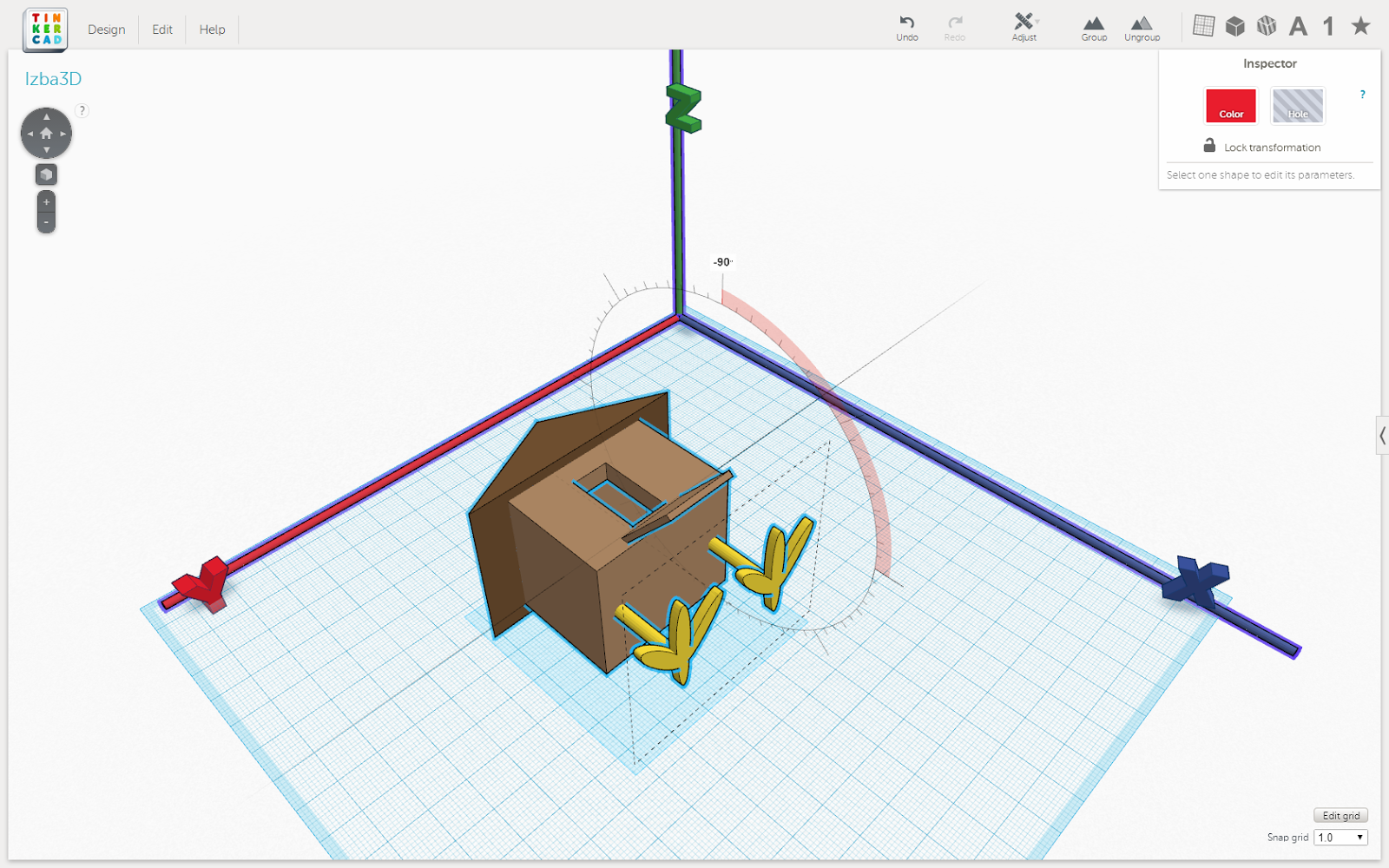
Task: Select the striped hole box icon
Action: click(1267, 26)
